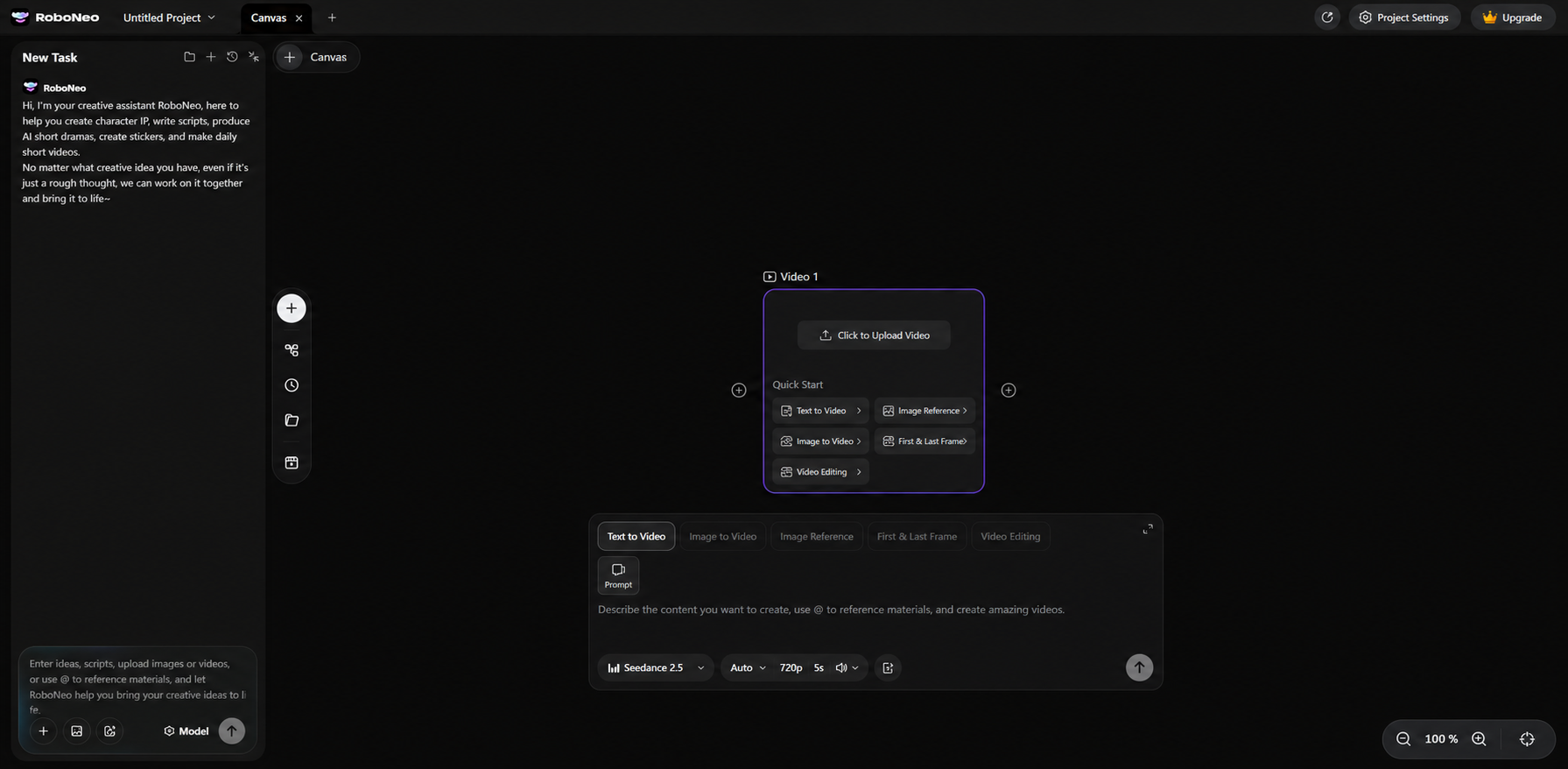Close the Canvas tab
Screen dimensions: 1568x769
pos(299,18)
